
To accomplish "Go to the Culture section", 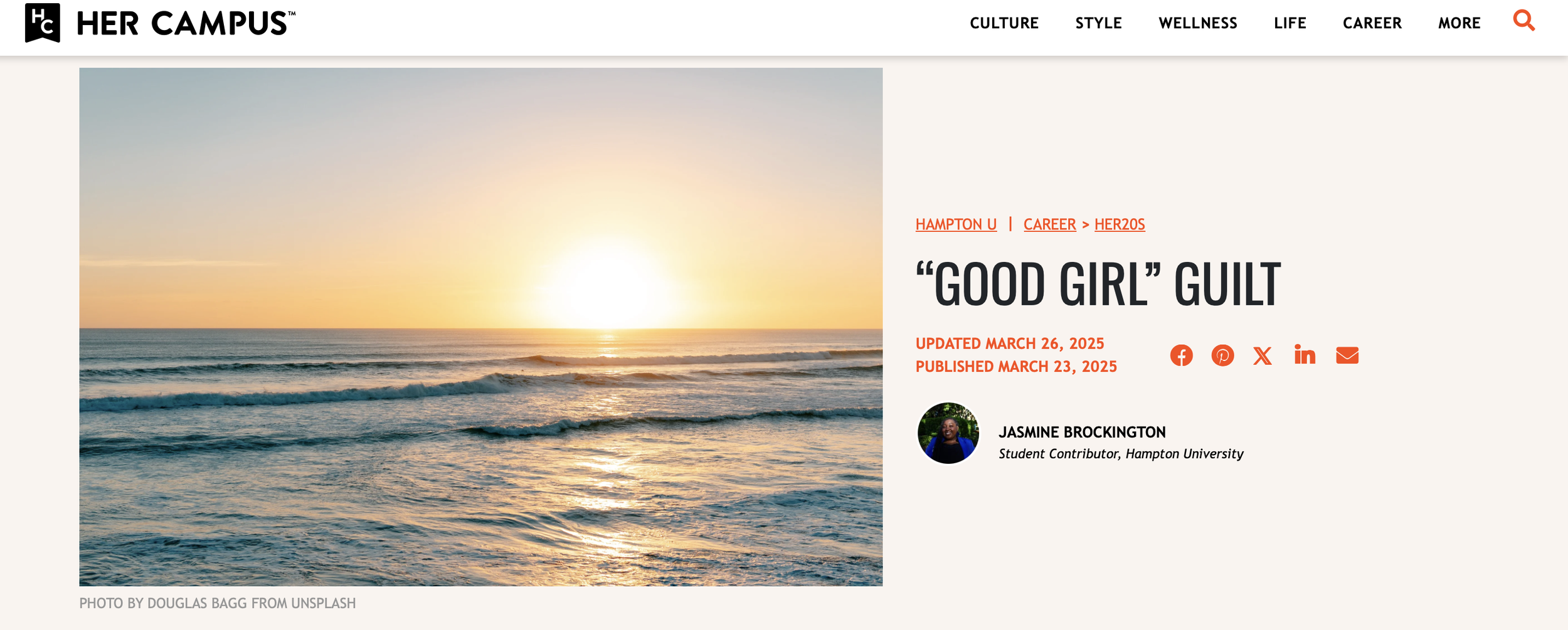I will [x=1004, y=23].
